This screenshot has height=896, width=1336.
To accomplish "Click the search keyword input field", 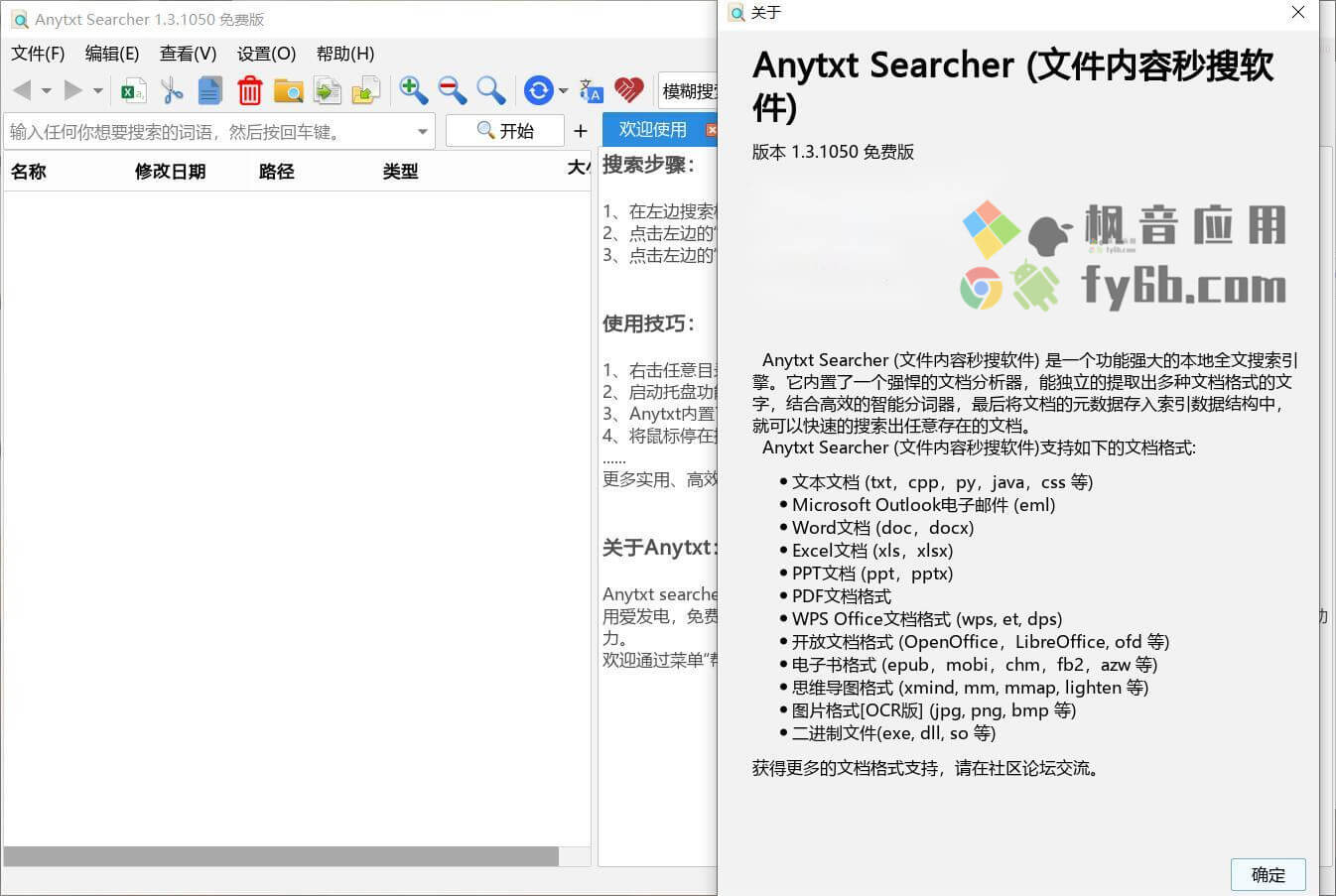I will [x=210, y=131].
